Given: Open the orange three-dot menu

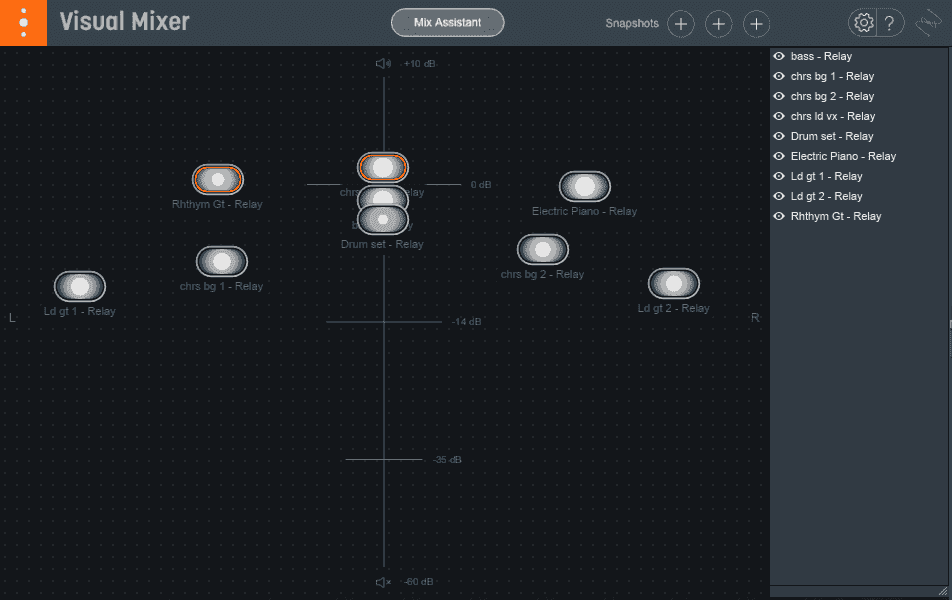Looking at the screenshot, I should coord(23,22).
